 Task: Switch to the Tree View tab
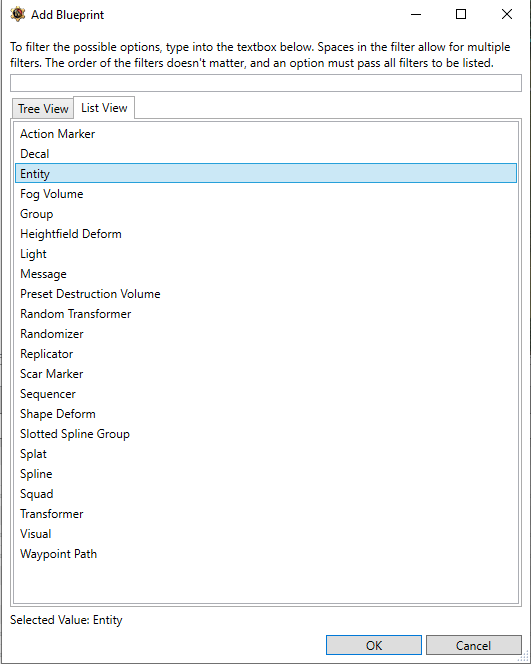pos(43,109)
